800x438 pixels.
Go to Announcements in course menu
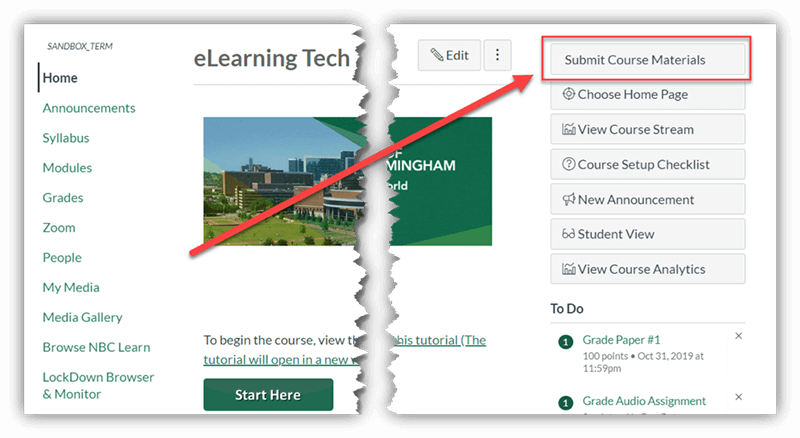(x=89, y=108)
